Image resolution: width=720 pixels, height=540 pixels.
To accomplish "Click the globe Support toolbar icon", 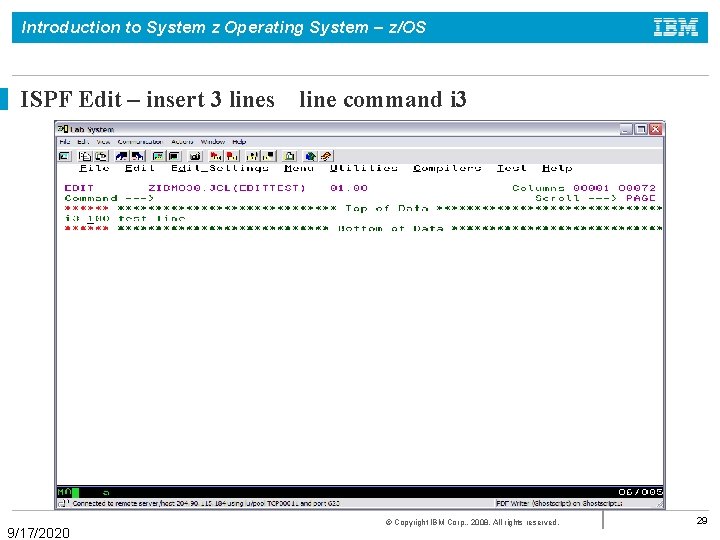I will [x=310, y=156].
